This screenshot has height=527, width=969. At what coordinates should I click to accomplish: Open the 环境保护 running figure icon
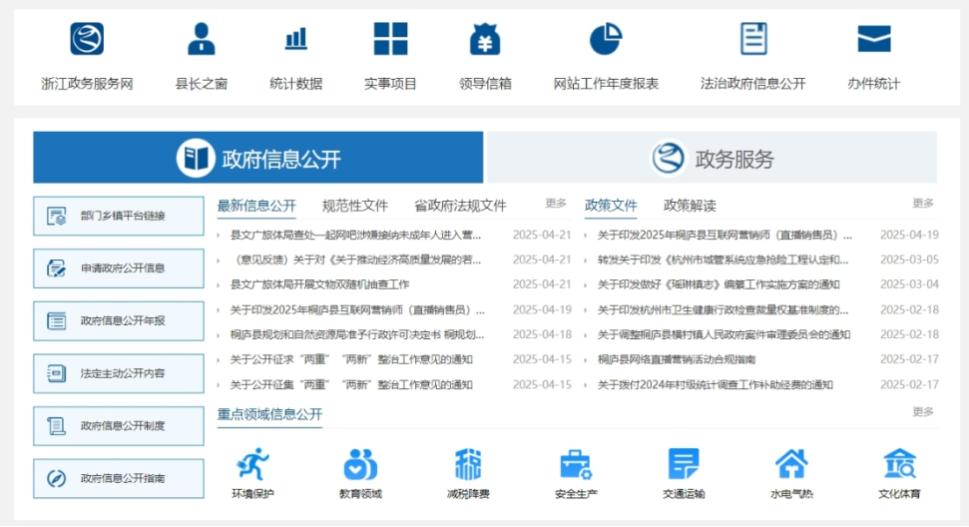(253, 464)
